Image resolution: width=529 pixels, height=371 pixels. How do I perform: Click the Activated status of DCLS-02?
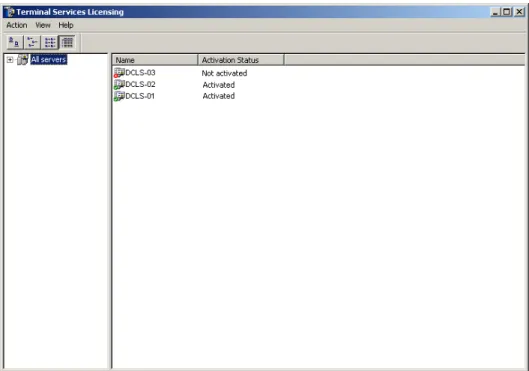219,85
